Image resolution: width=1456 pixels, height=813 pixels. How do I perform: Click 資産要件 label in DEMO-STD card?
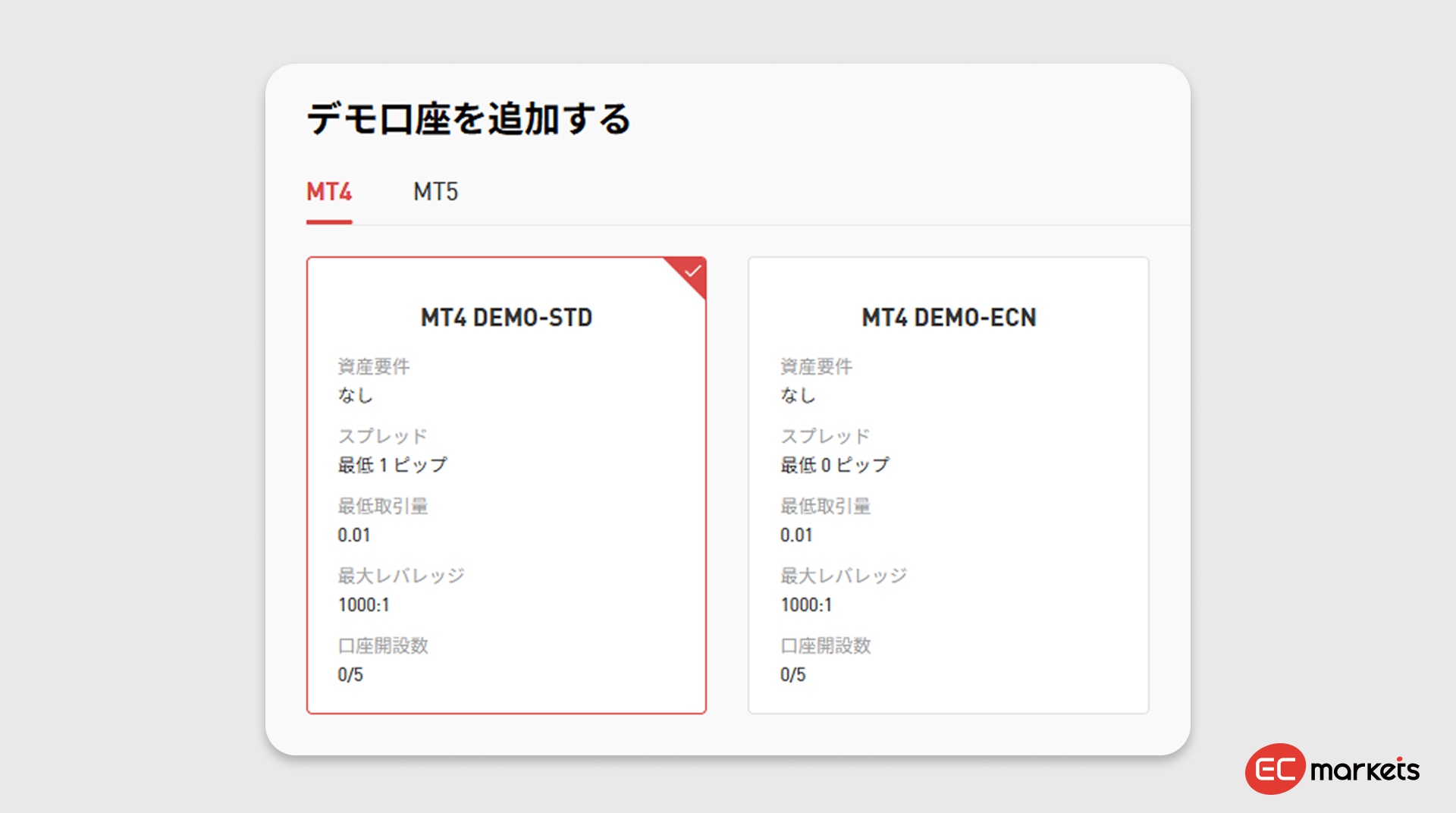[x=374, y=367]
